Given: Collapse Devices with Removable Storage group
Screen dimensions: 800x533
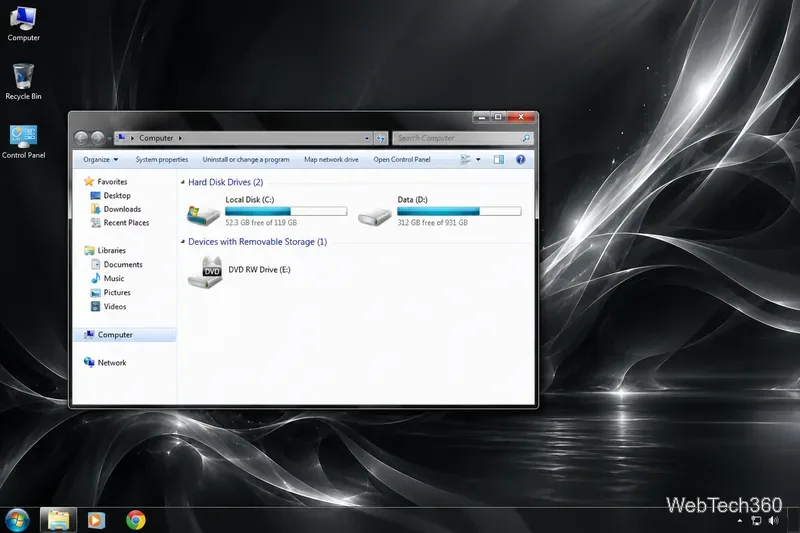Looking at the screenshot, I should (183, 242).
